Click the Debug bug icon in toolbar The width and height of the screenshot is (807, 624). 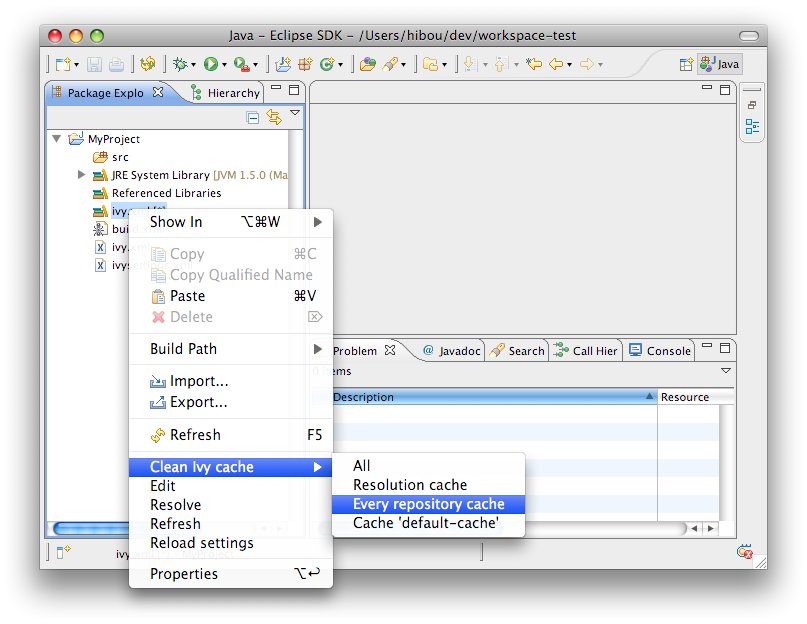click(x=180, y=64)
